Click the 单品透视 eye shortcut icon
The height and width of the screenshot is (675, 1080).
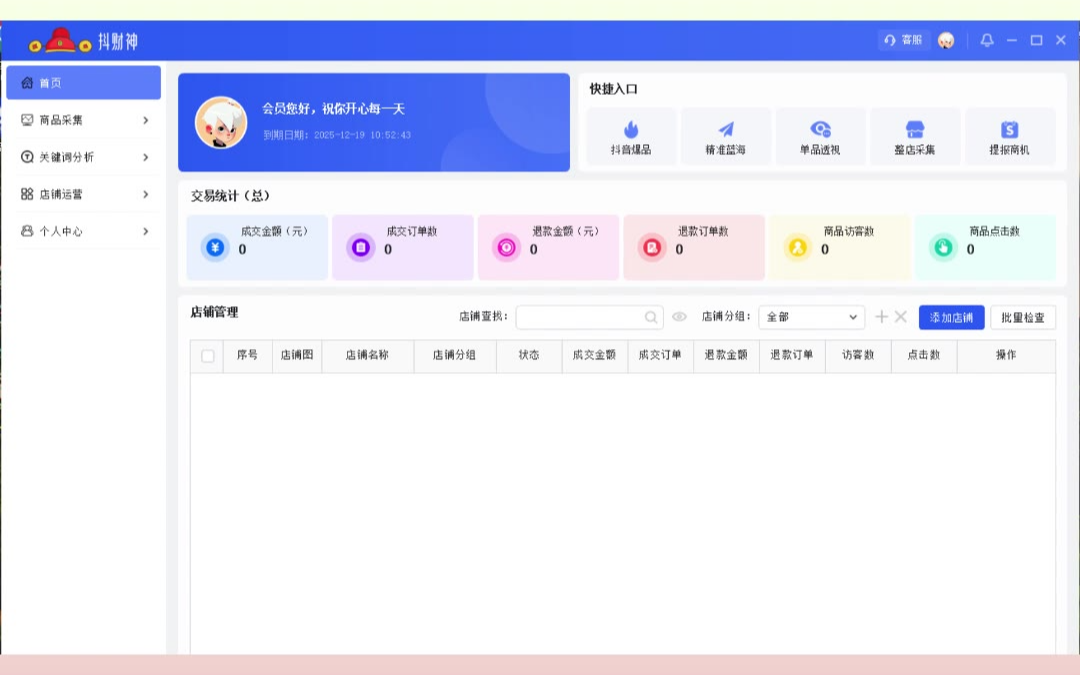pos(820,130)
